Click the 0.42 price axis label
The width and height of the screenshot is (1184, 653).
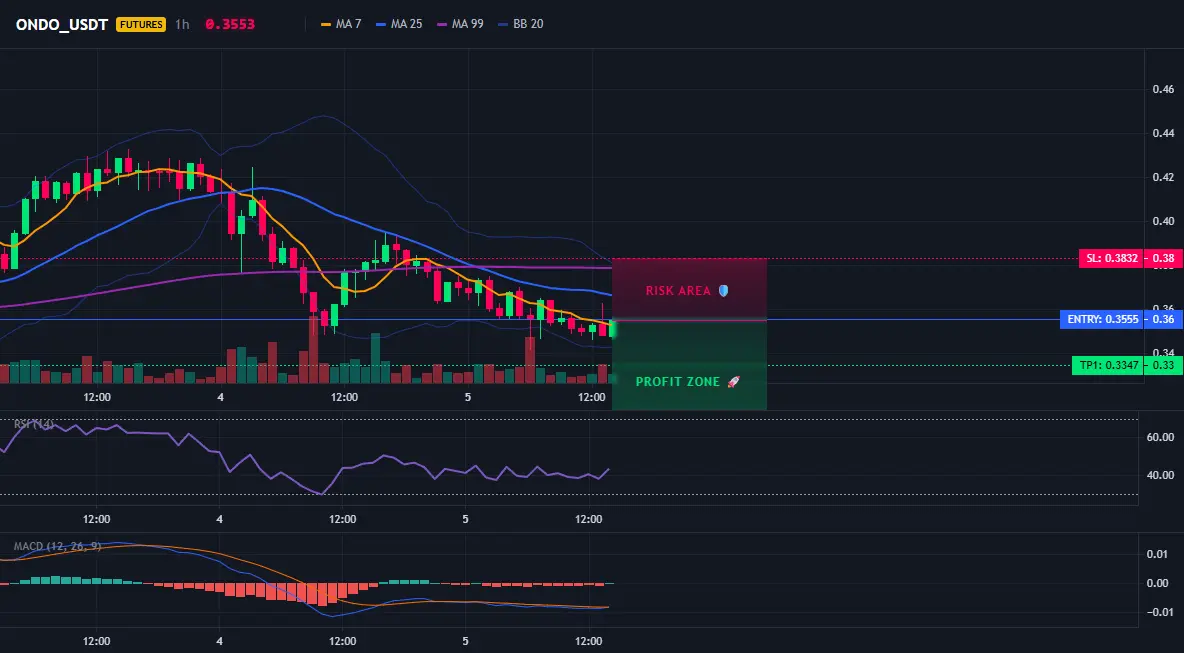[1163, 177]
